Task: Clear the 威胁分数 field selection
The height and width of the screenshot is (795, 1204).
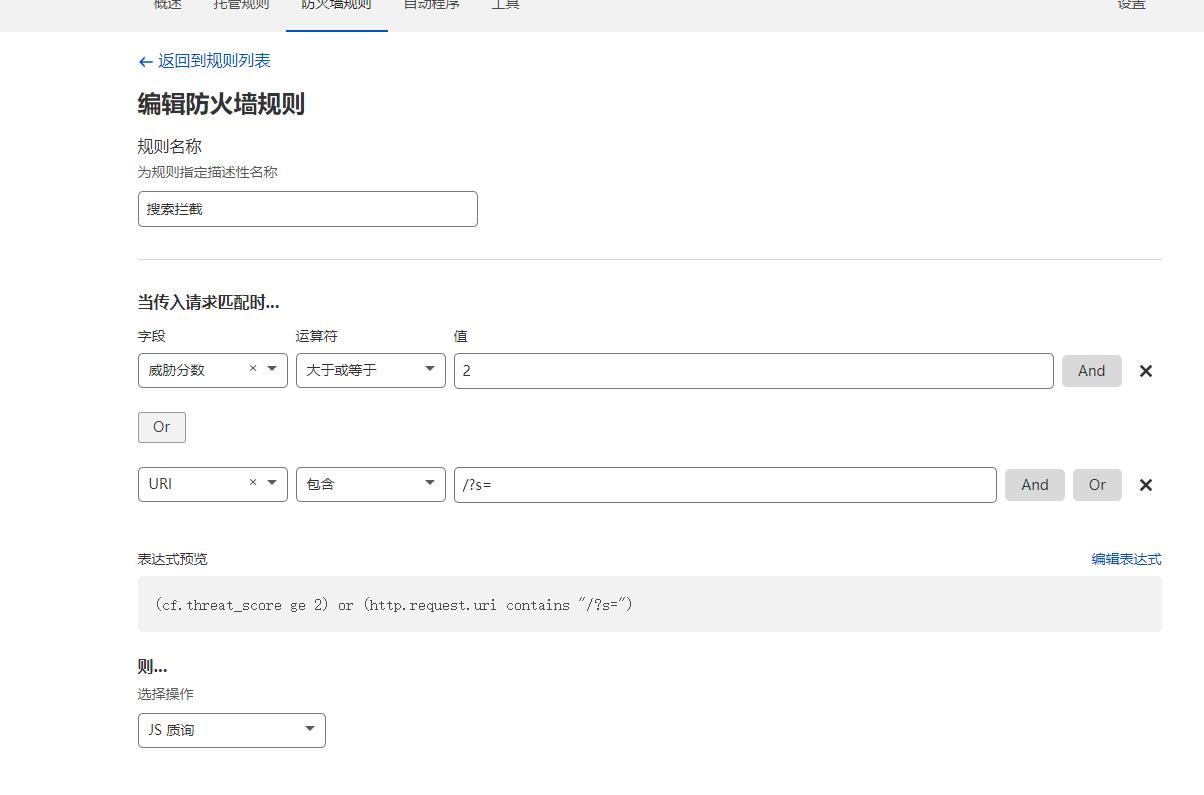Action: 253,369
